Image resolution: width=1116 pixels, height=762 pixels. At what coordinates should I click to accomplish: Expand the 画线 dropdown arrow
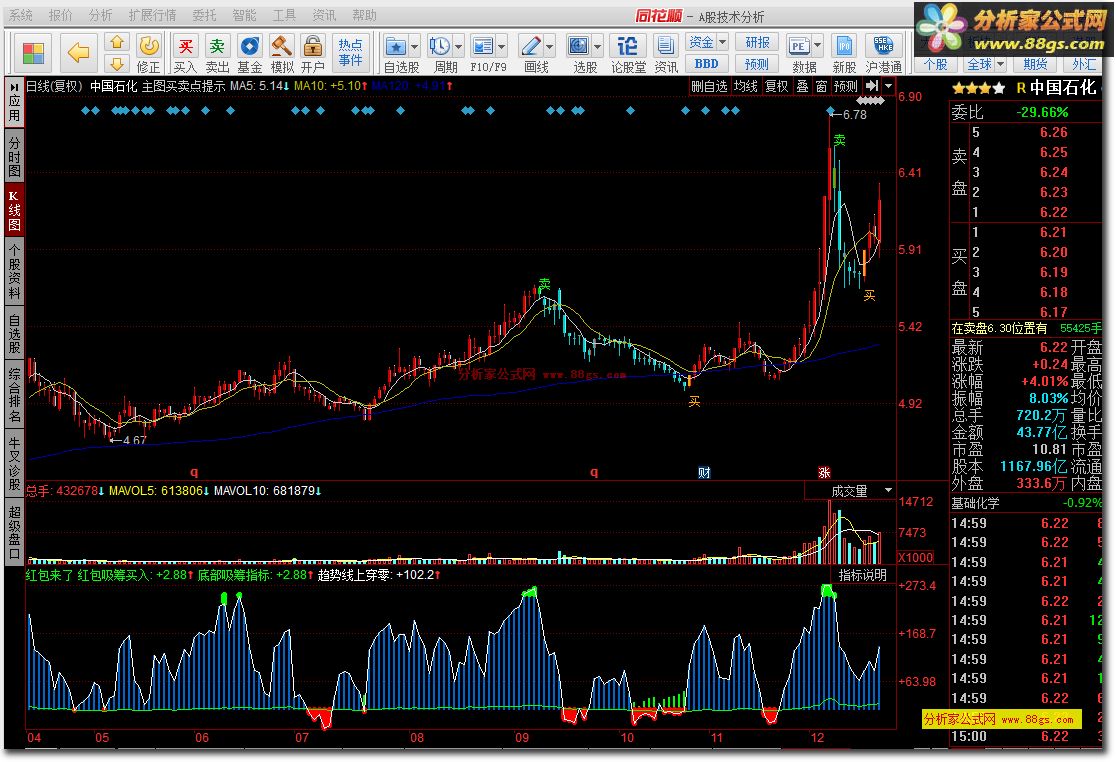point(549,47)
